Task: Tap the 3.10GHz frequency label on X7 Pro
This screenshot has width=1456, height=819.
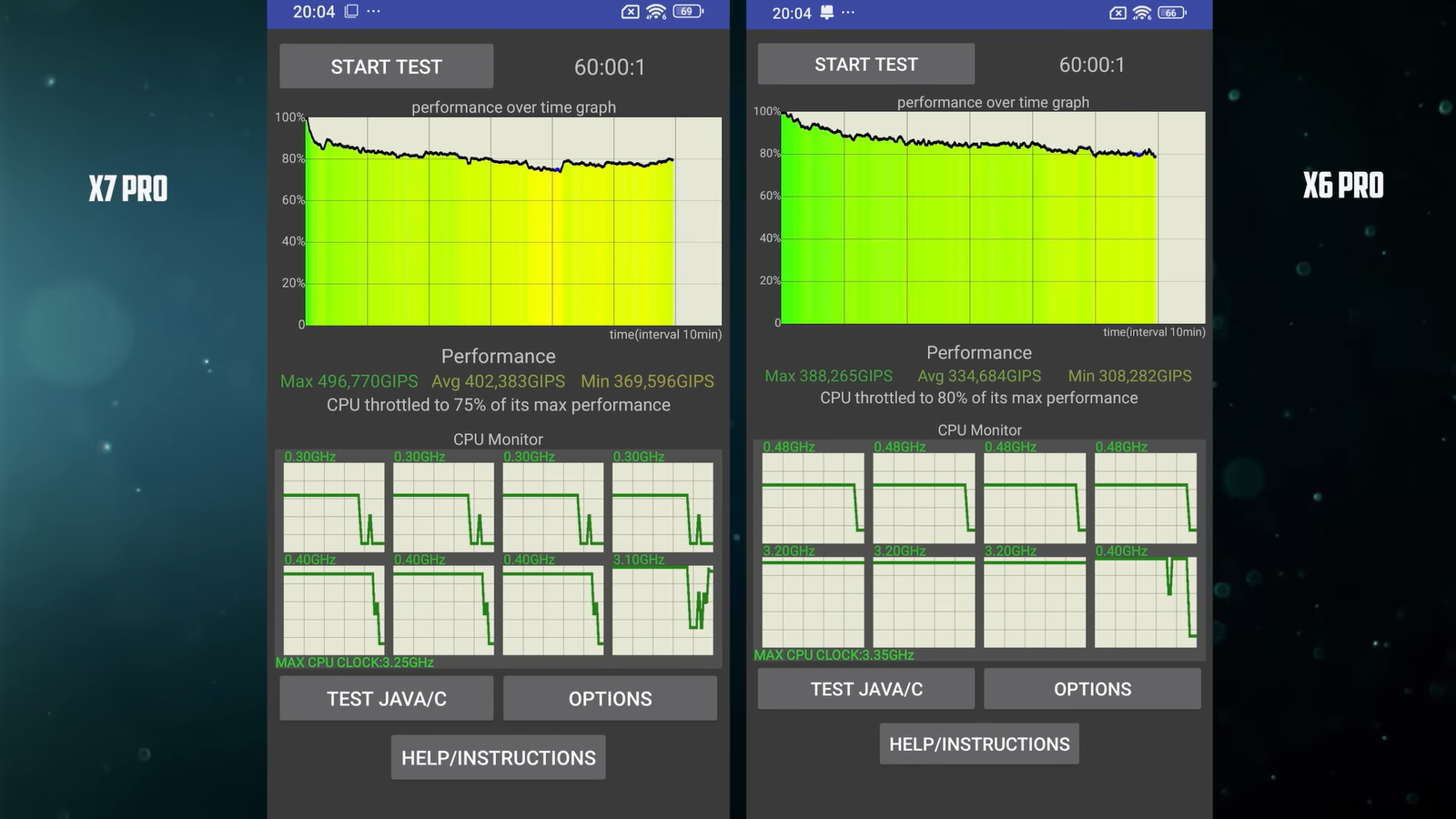Action: [639, 560]
